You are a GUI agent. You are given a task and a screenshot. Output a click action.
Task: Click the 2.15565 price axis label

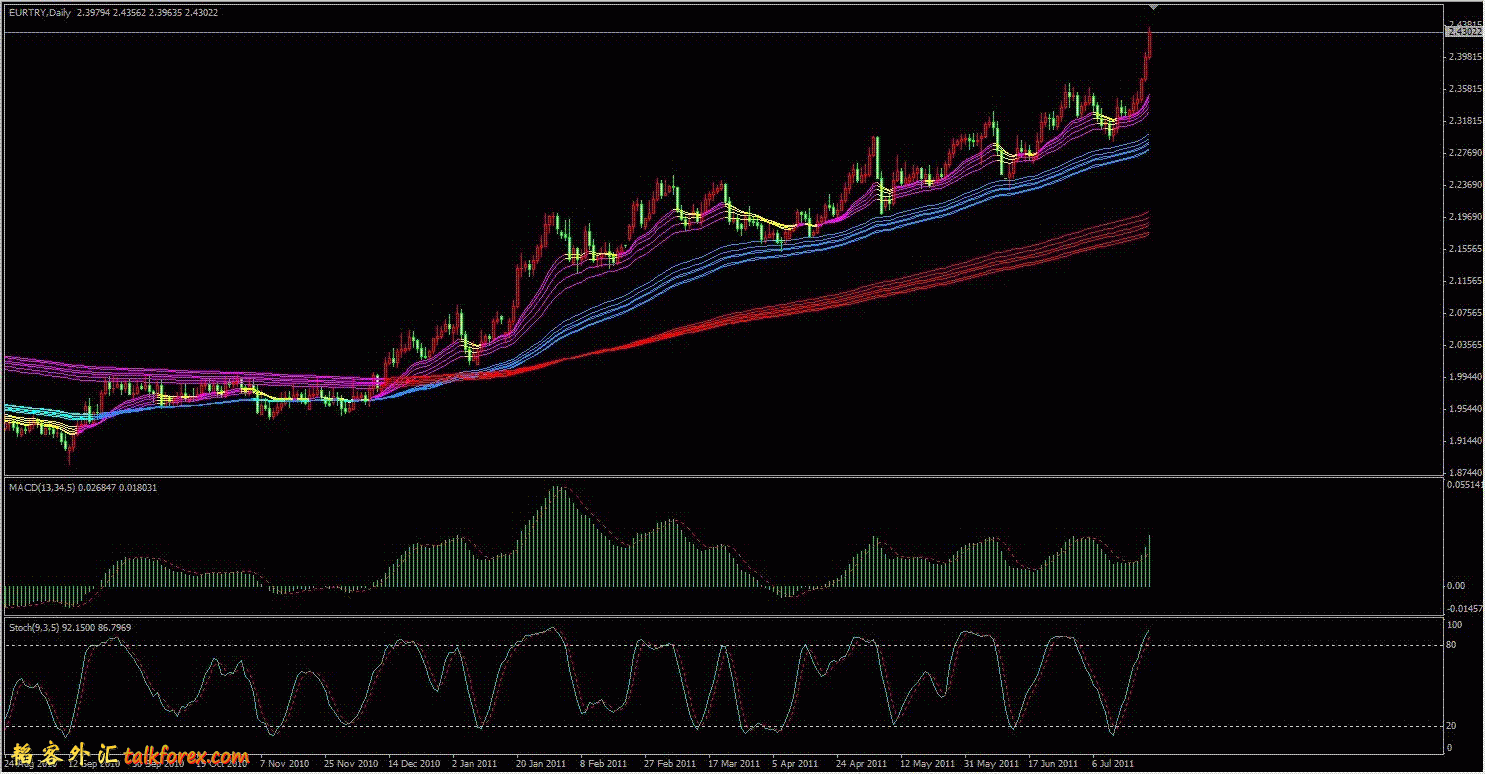(x=1464, y=249)
